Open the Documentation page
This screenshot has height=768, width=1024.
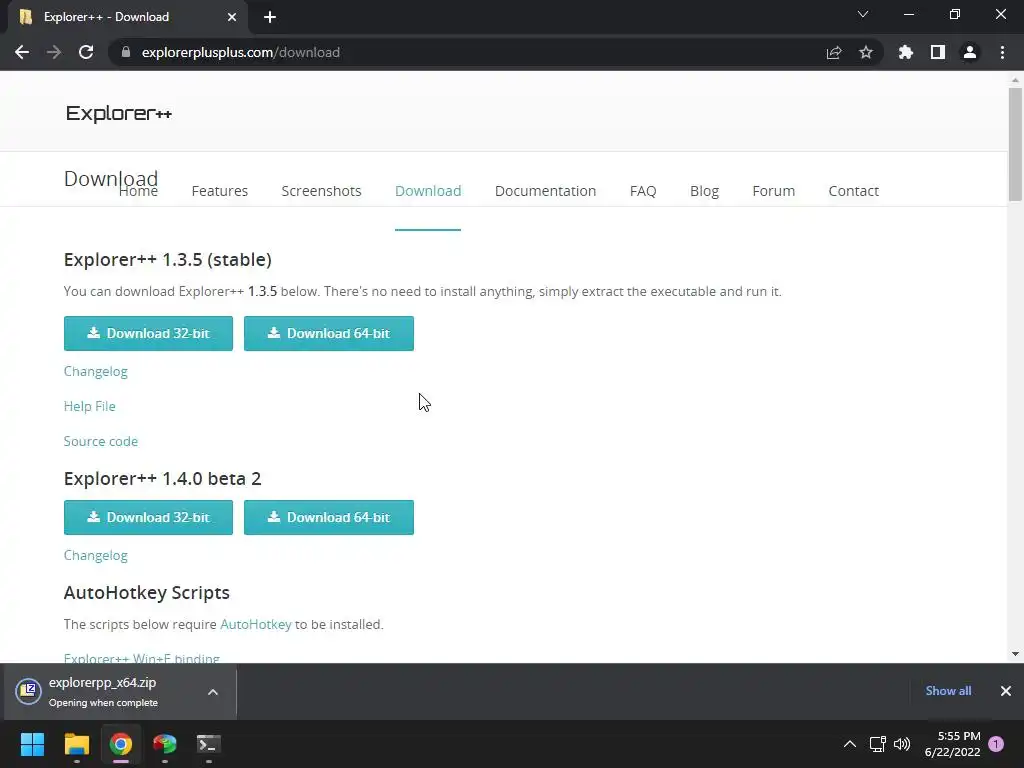click(x=545, y=191)
